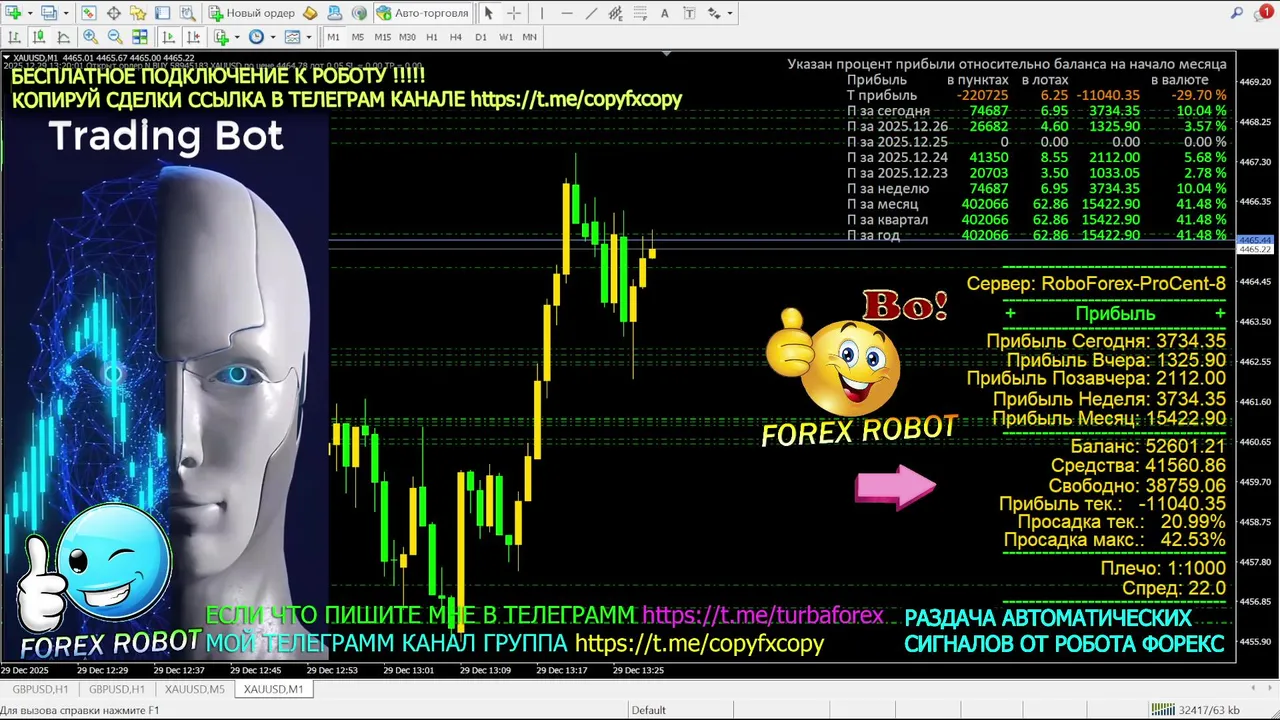Image resolution: width=1280 pixels, height=720 pixels.
Task: Toggle the Terminal panel icon
Action: (162, 13)
